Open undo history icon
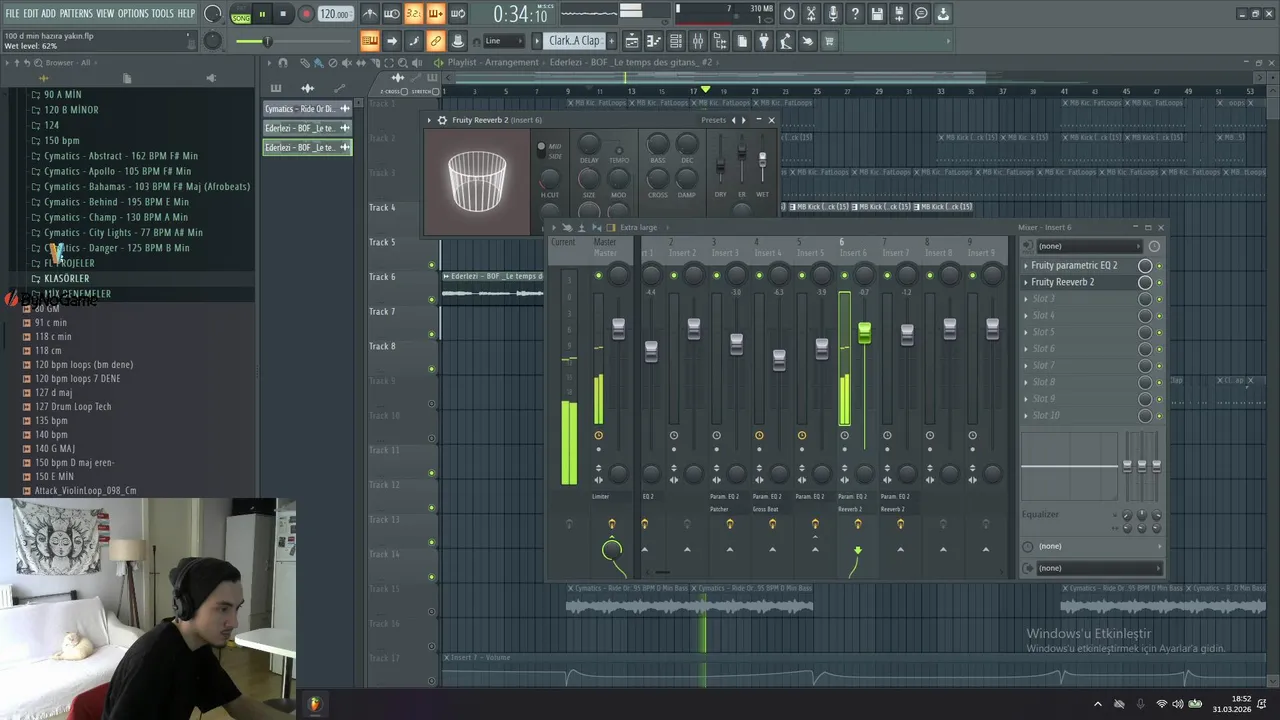 (x=789, y=14)
